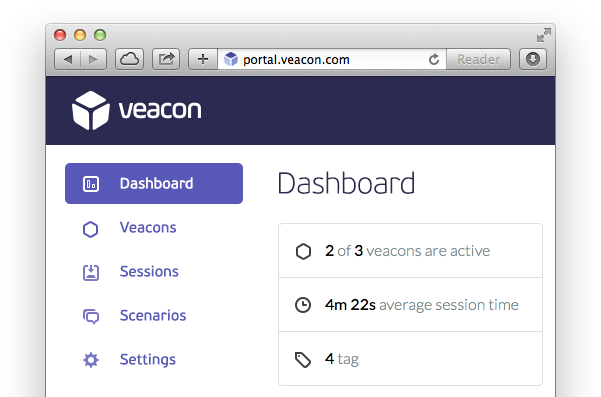Click the Settings gear icon

click(91, 360)
